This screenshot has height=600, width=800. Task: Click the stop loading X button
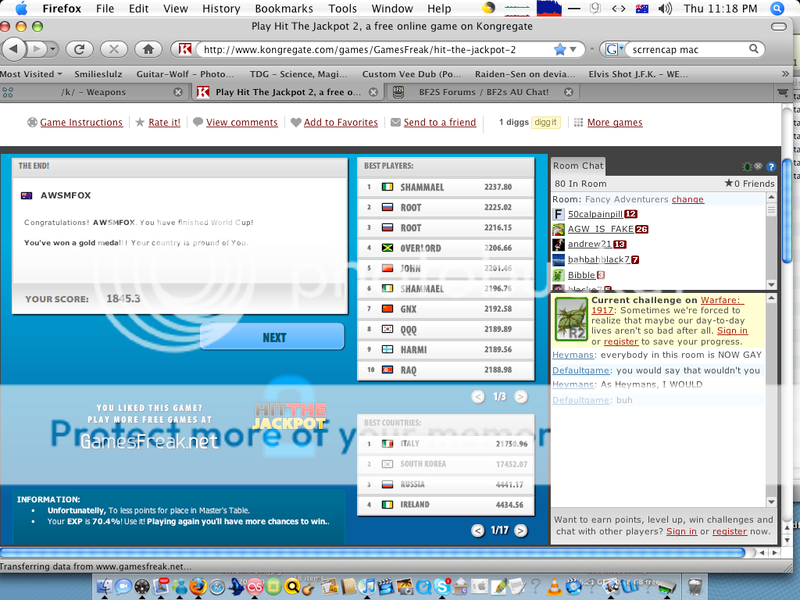pyautogui.click(x=114, y=49)
